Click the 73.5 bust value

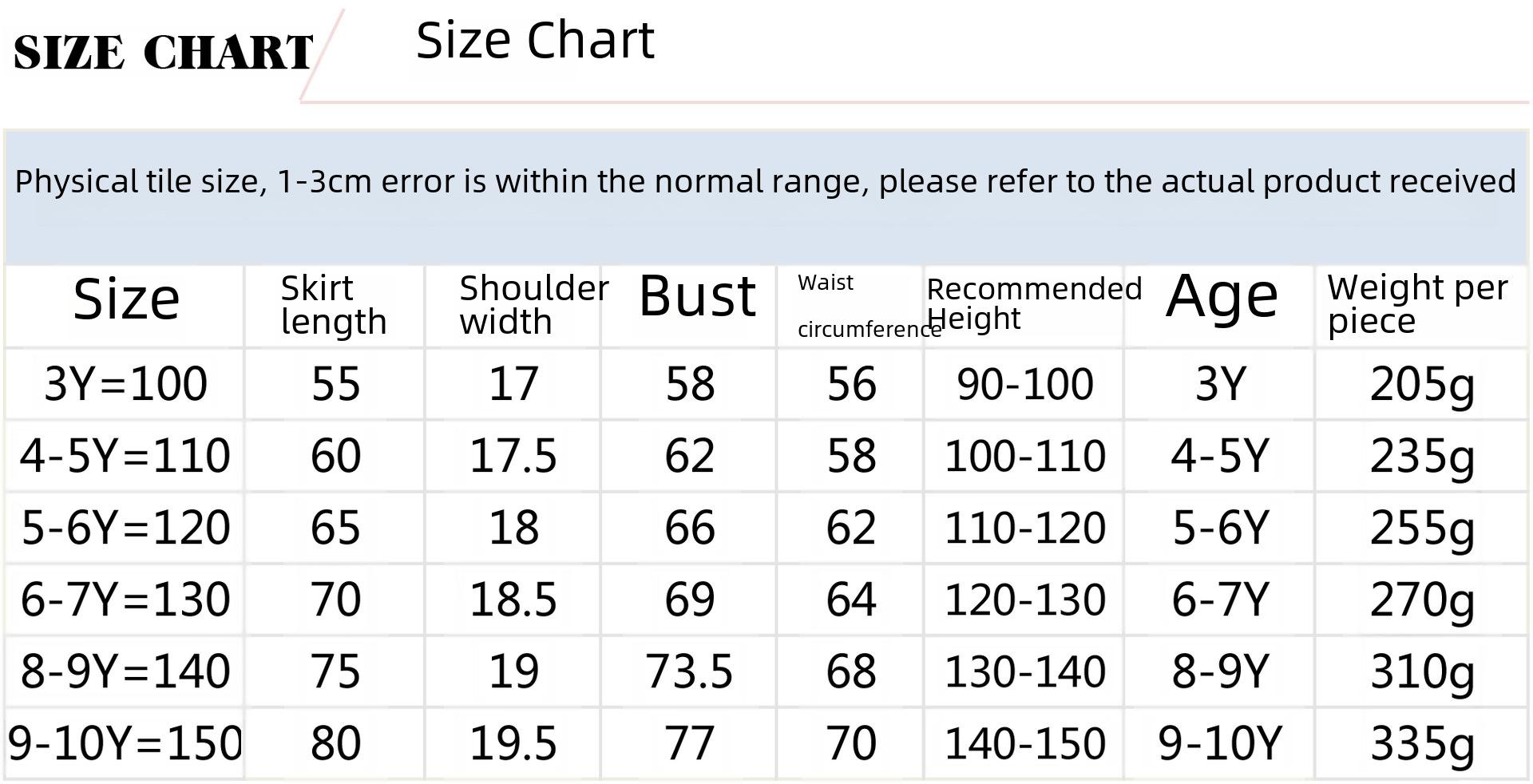pyautogui.click(x=689, y=671)
